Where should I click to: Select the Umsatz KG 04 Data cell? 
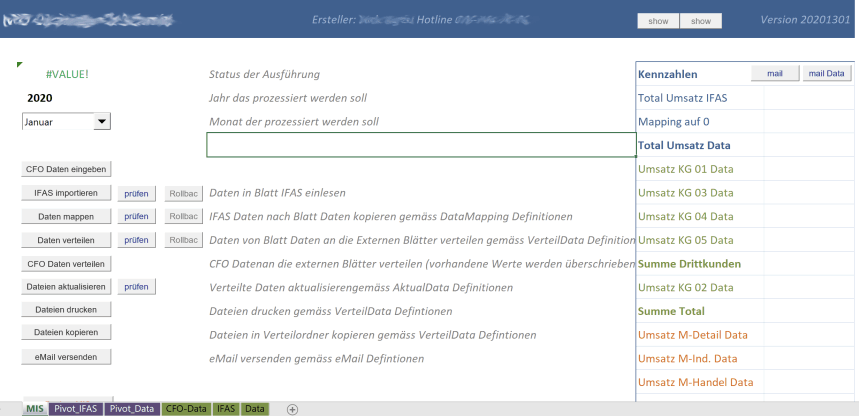tap(700, 216)
